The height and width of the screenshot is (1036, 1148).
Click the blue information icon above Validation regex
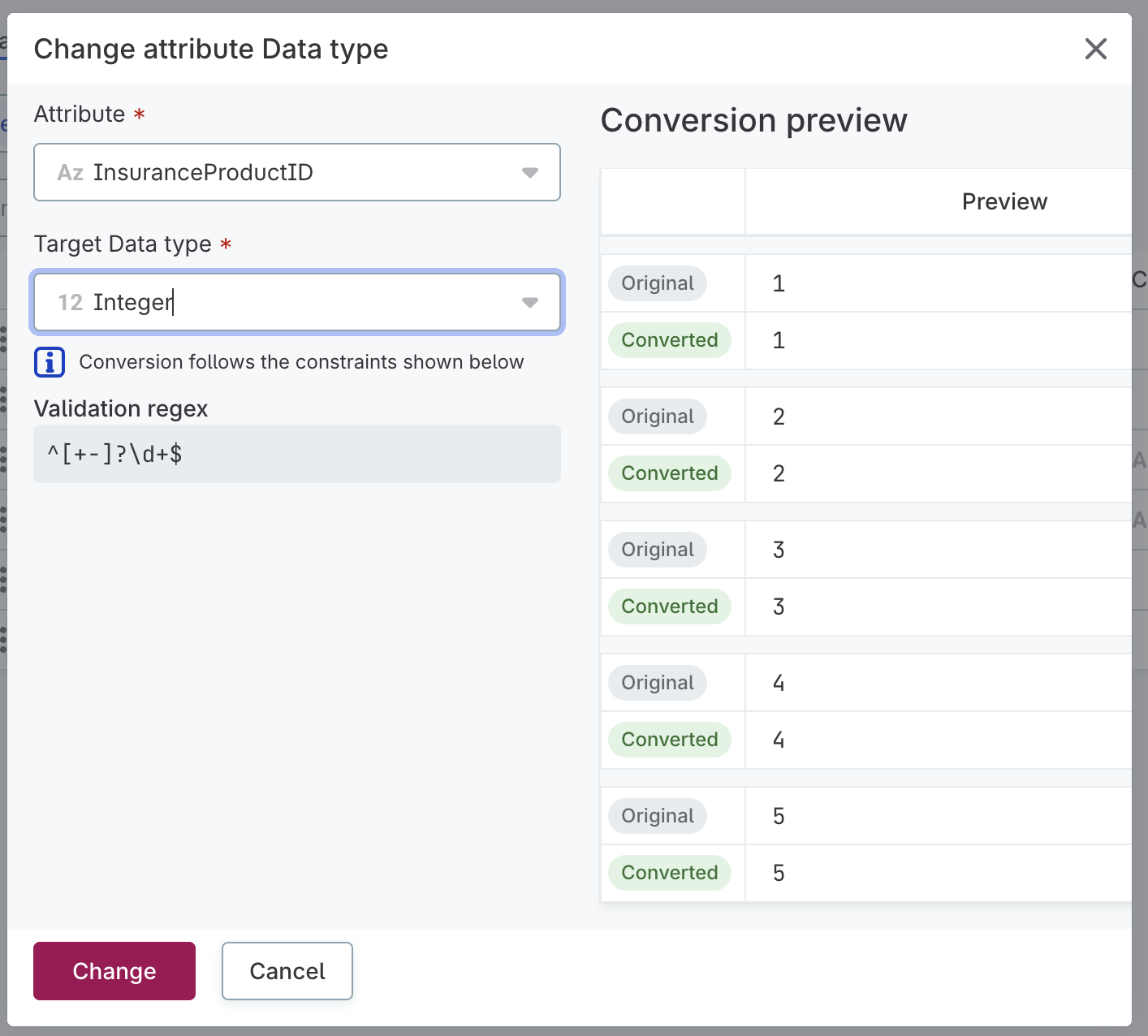click(49, 362)
